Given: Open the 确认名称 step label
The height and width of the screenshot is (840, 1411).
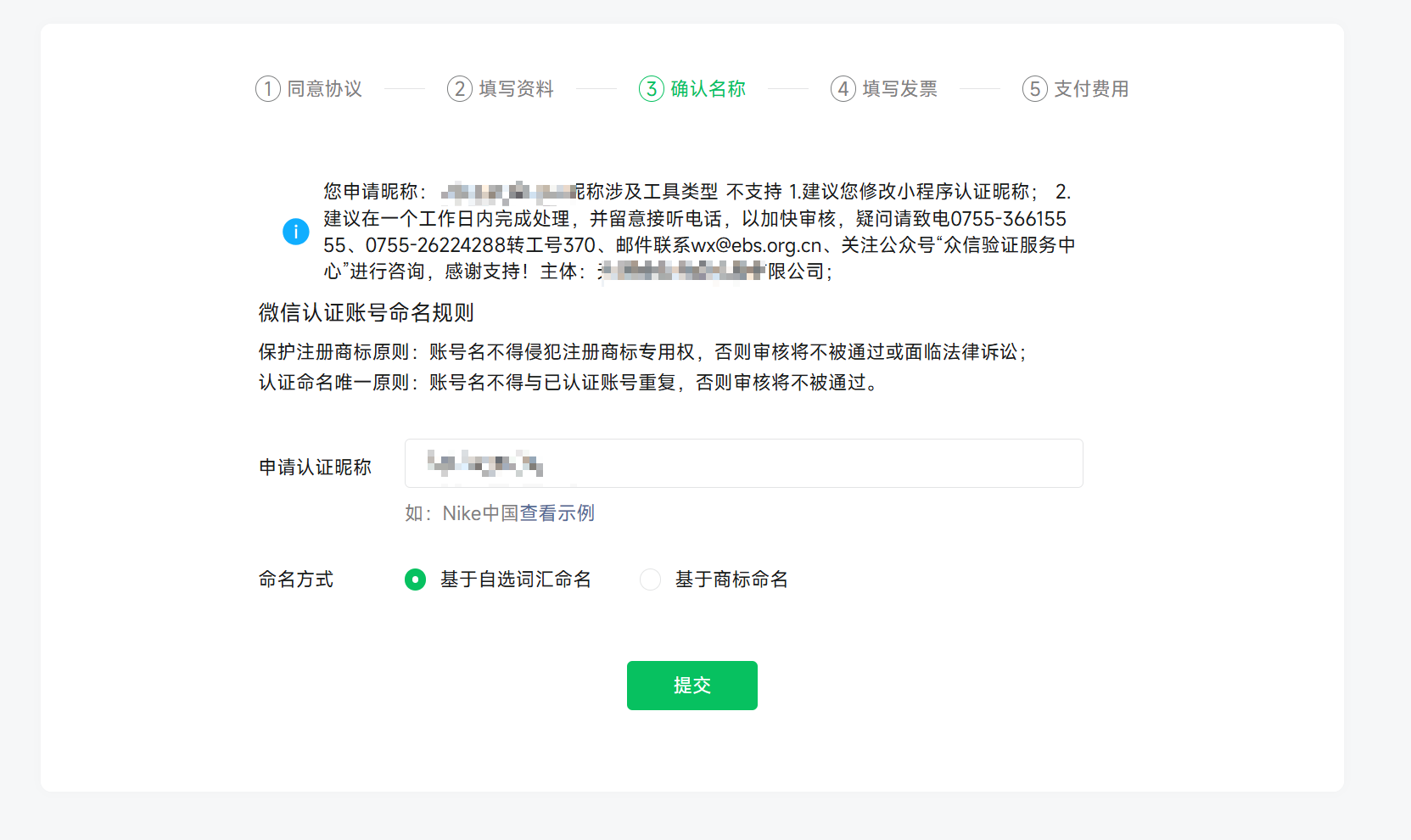Looking at the screenshot, I should (x=708, y=89).
